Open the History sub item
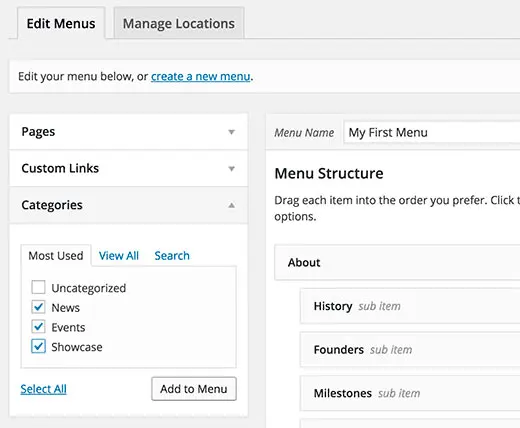The width and height of the screenshot is (520, 428). (x=410, y=306)
